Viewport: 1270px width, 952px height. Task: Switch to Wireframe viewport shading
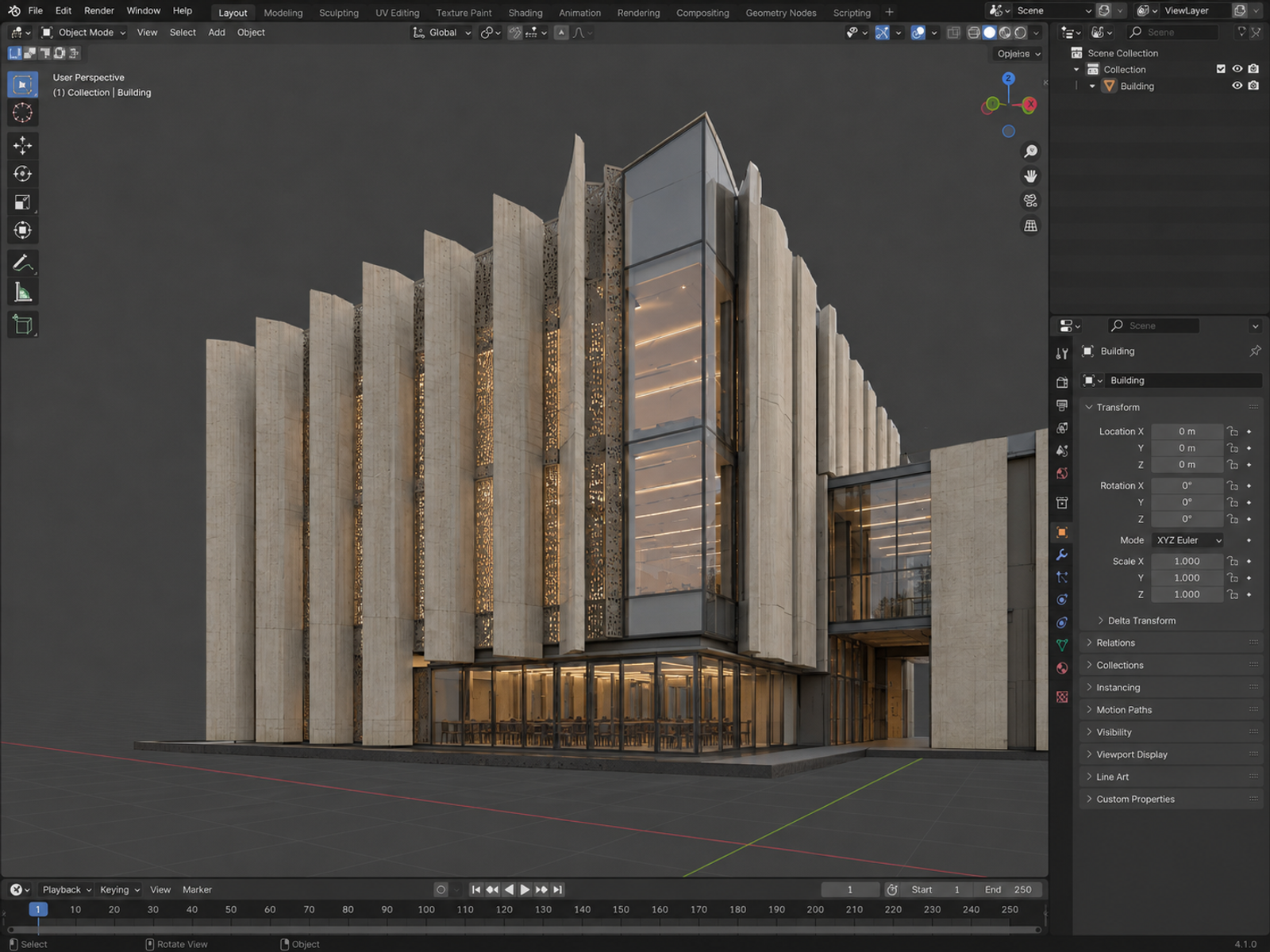tap(974, 33)
